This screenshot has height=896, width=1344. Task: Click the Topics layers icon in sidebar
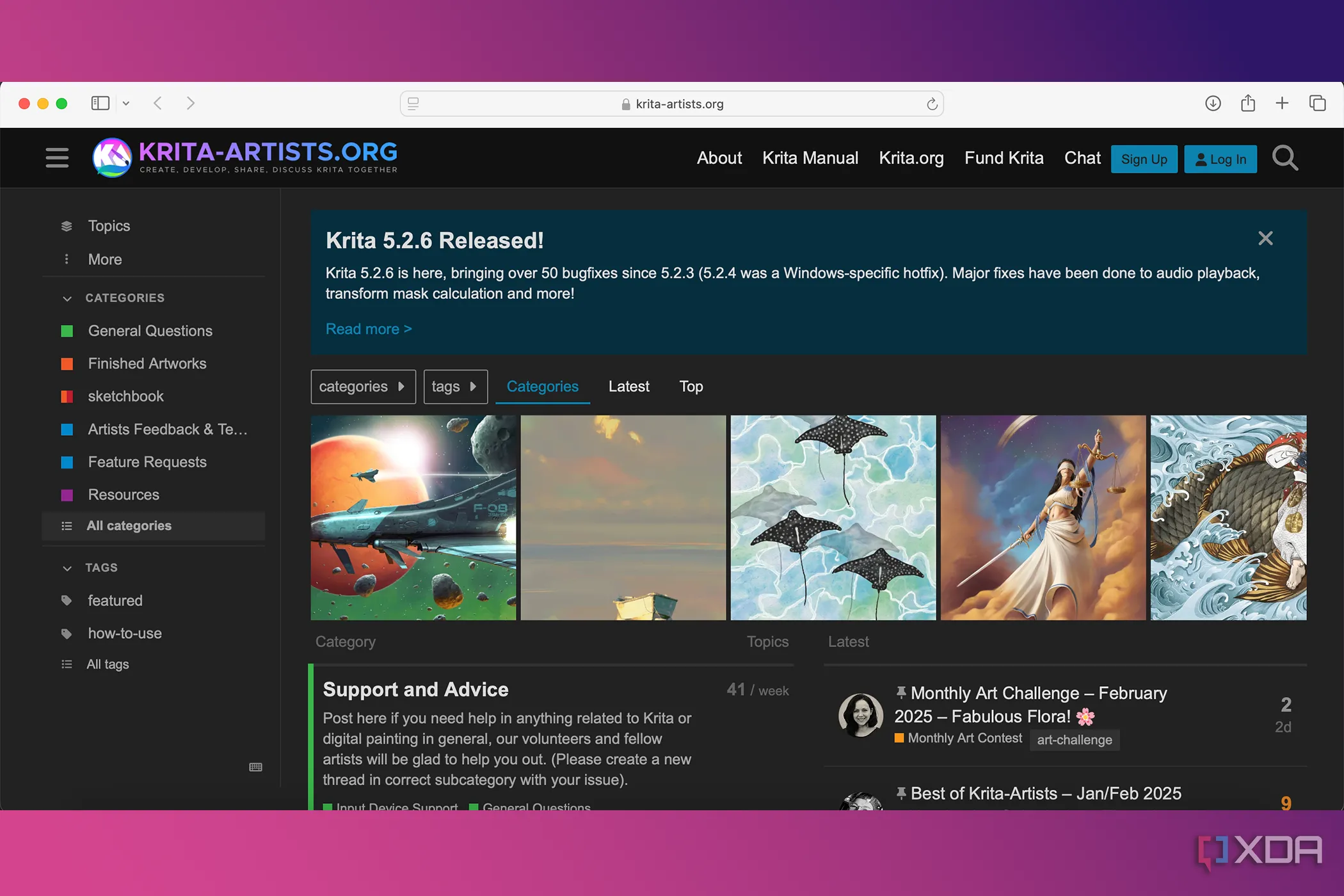pos(67,226)
